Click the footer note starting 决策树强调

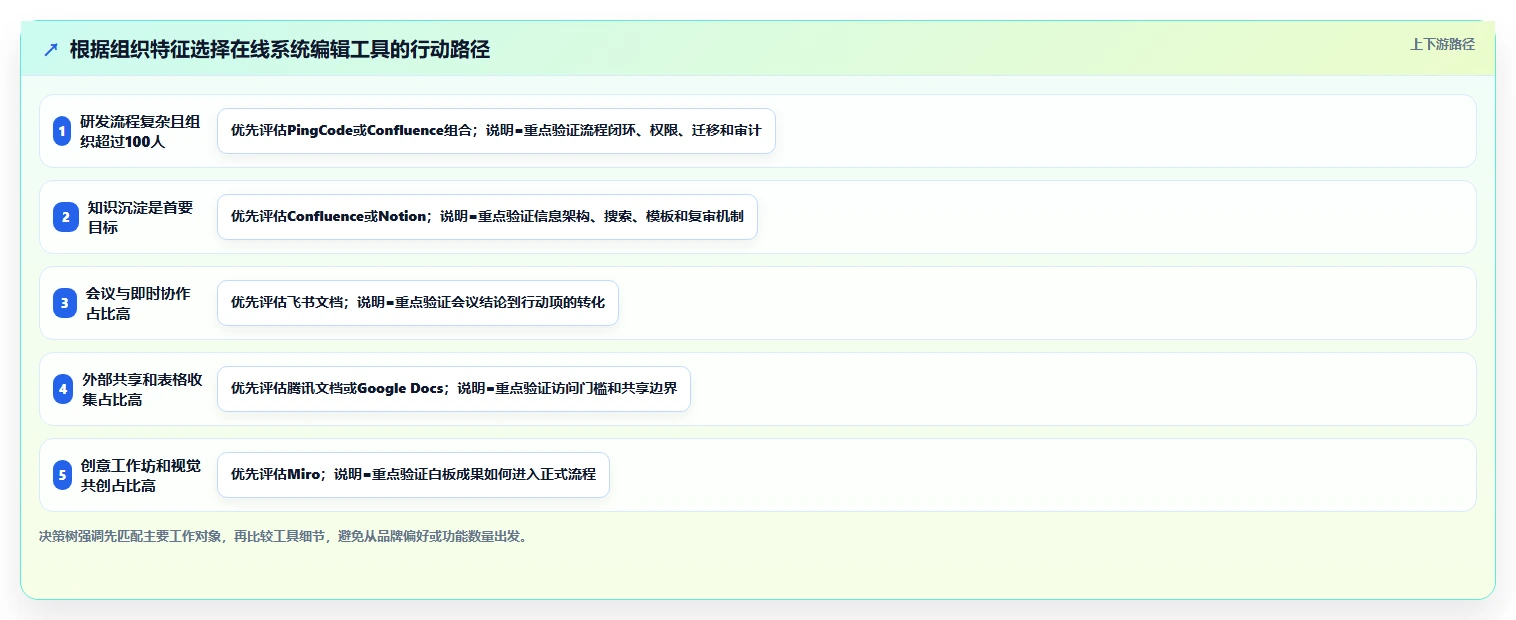click(x=285, y=537)
